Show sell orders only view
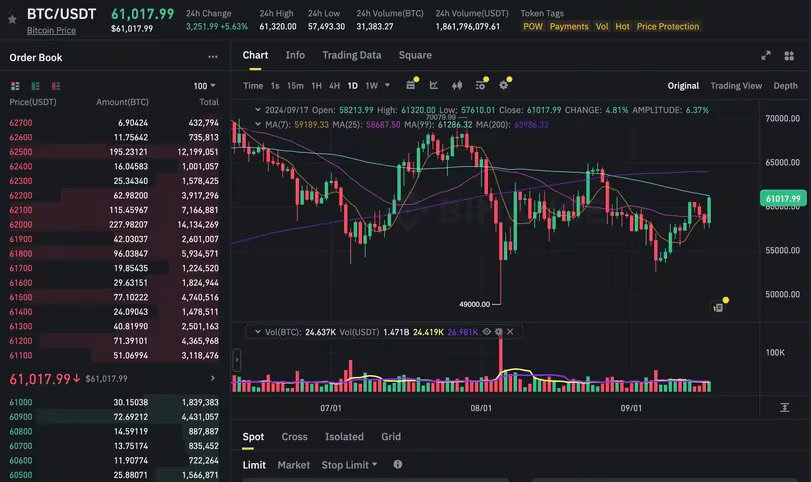This screenshot has height=482, width=811. coord(56,86)
